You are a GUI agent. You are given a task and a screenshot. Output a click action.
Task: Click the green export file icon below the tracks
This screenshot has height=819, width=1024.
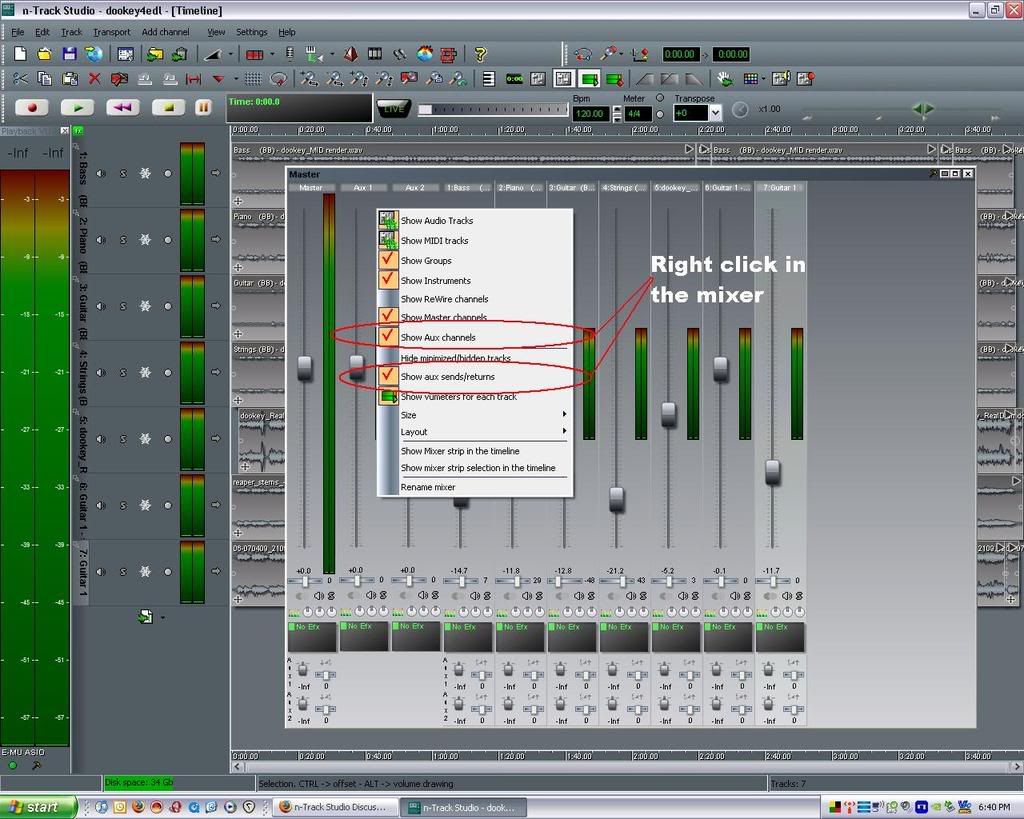pyautogui.click(x=146, y=616)
